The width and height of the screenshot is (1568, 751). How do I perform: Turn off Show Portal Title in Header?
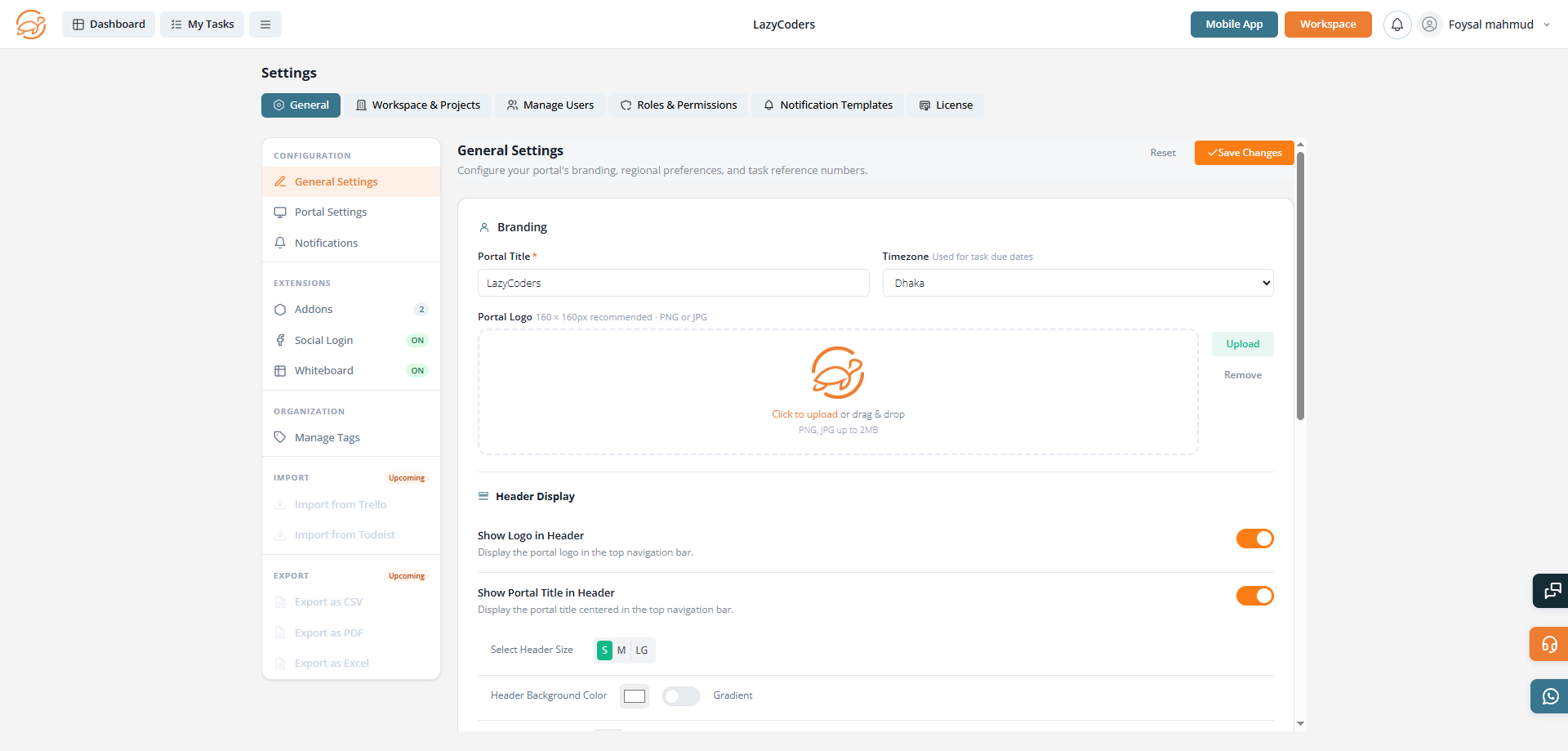[x=1255, y=596]
